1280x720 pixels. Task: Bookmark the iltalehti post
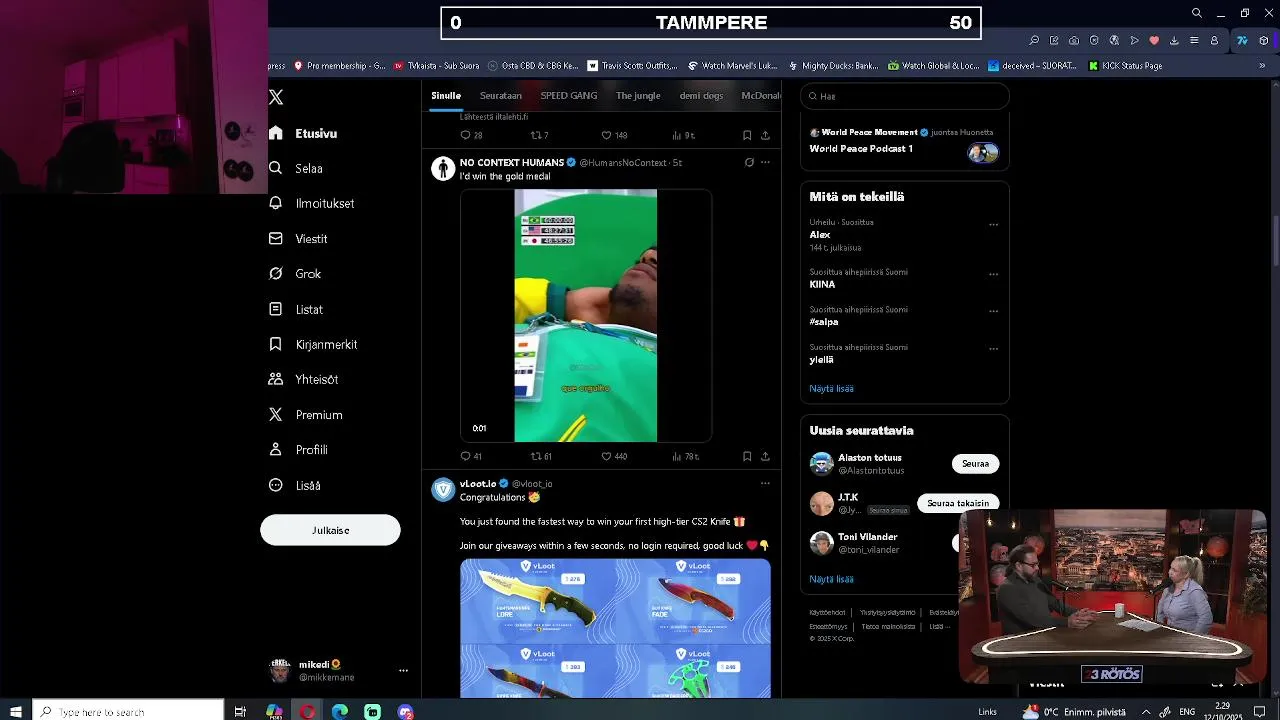[747, 135]
